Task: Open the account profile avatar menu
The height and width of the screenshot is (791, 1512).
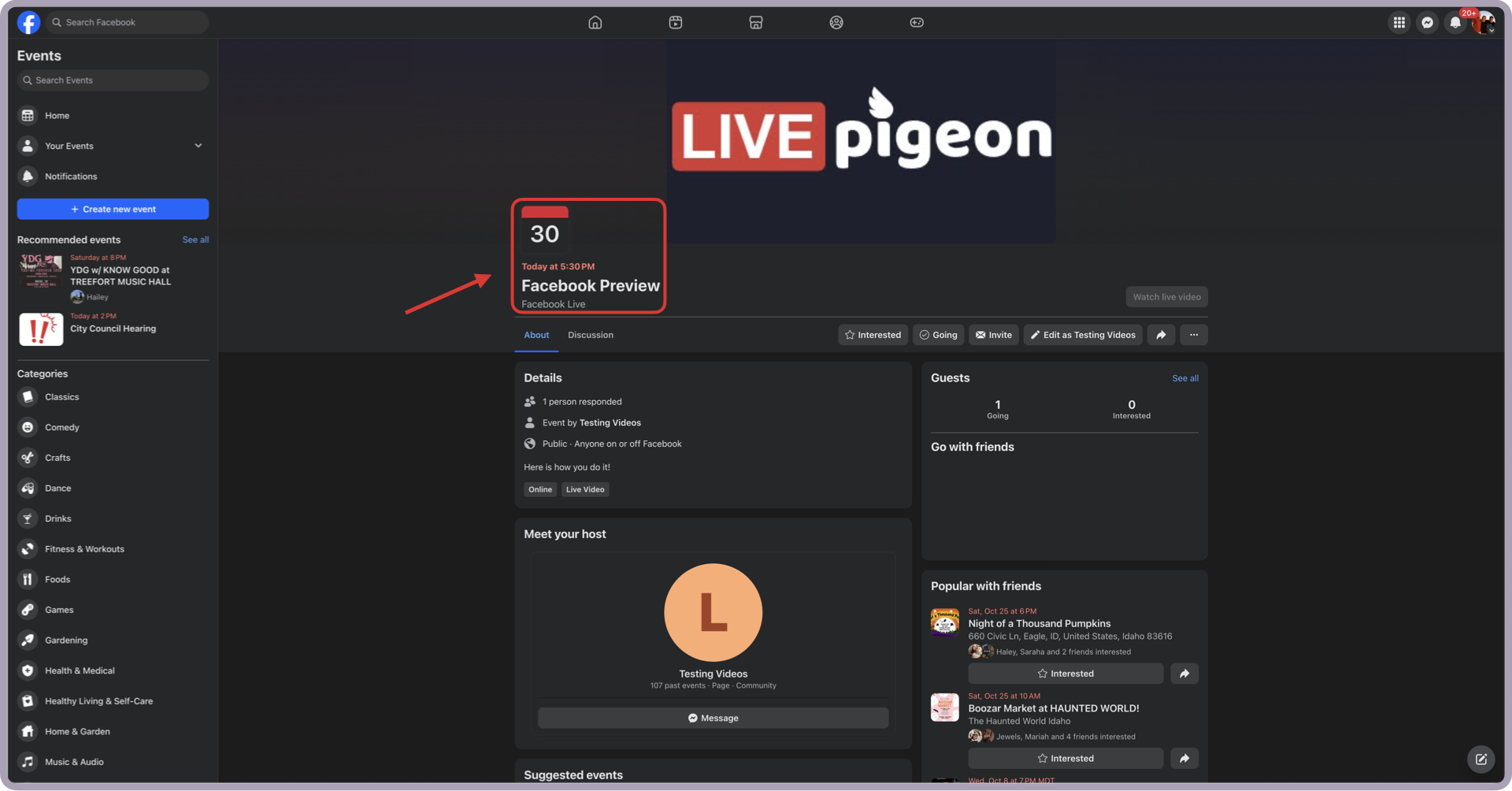Action: pyautogui.click(x=1484, y=22)
